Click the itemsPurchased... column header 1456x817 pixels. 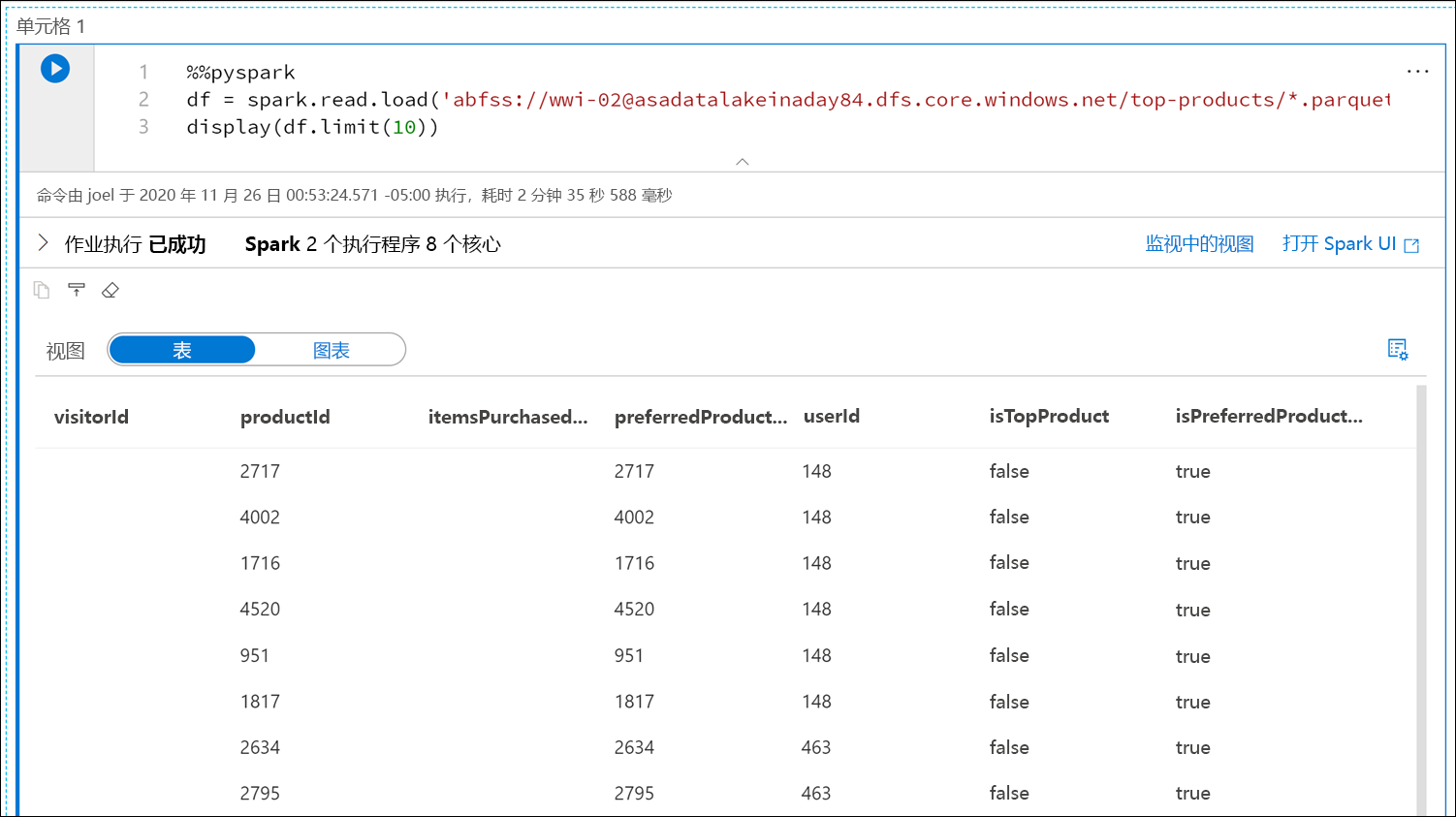[508, 417]
